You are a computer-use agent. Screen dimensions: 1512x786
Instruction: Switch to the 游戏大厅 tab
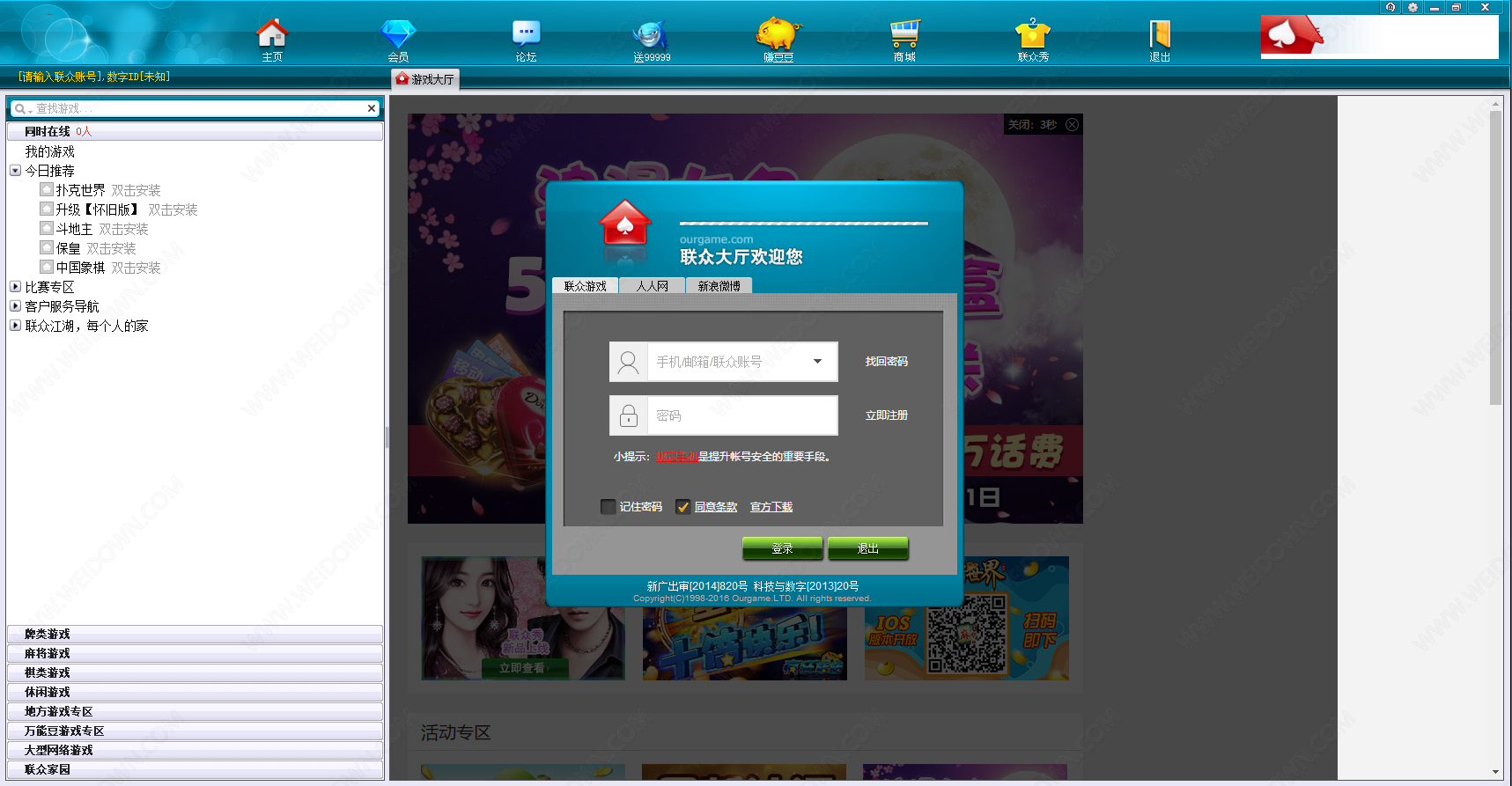click(x=425, y=79)
